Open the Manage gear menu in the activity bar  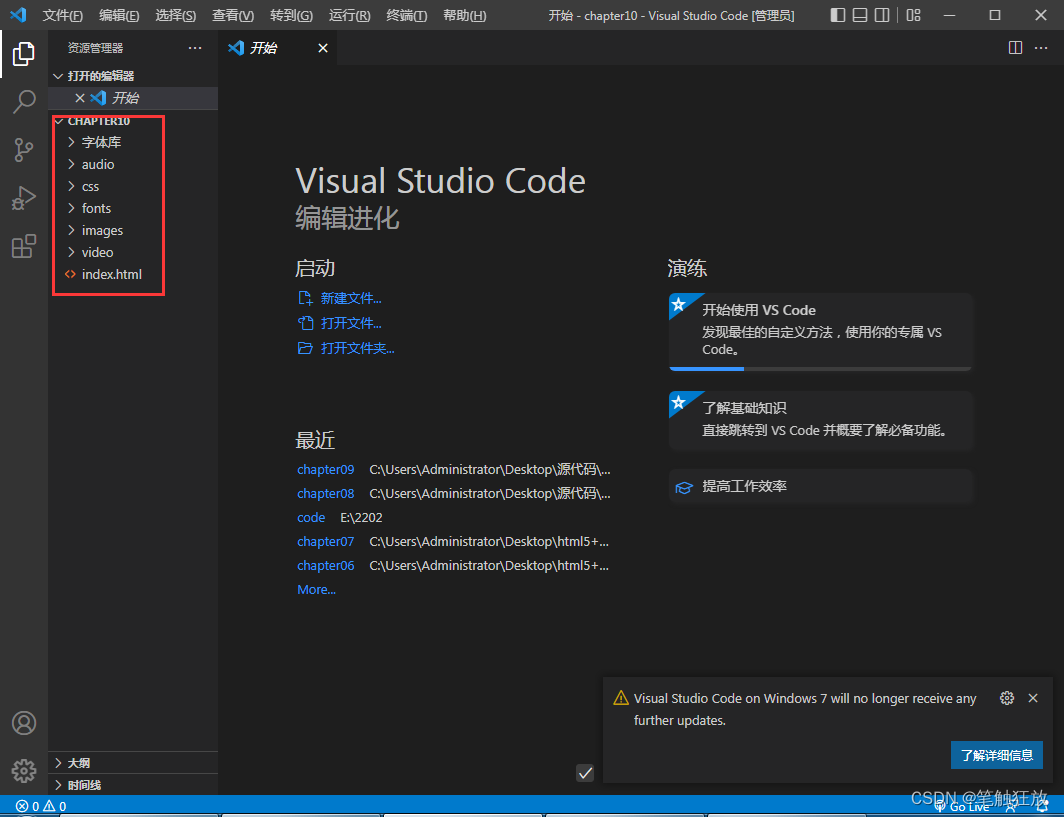click(x=24, y=771)
